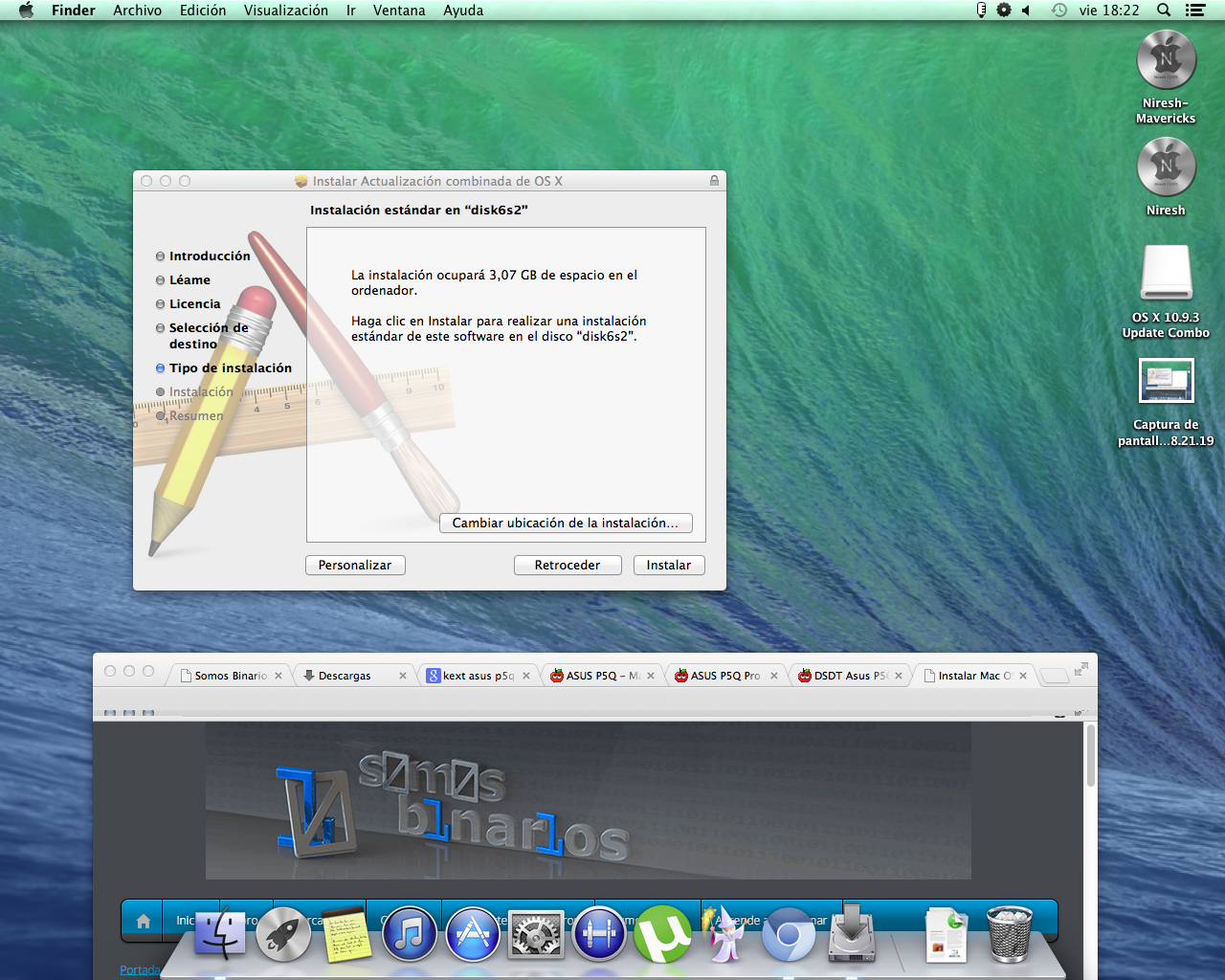Click the browser vertical scrollbar
This screenshot has width=1225, height=980.
(1091, 755)
